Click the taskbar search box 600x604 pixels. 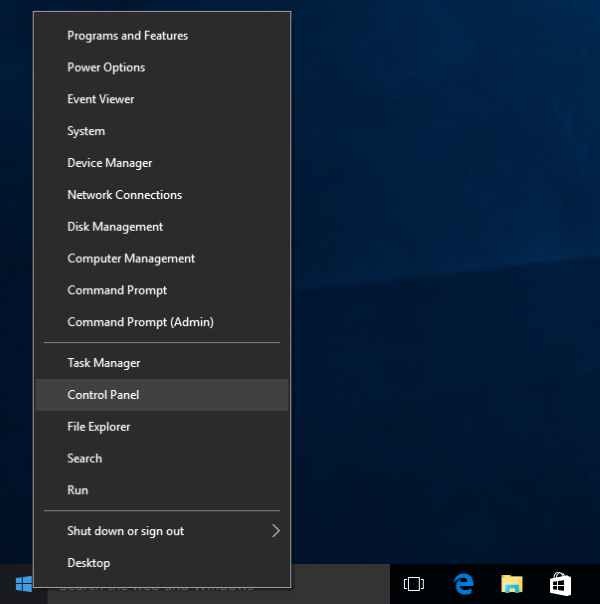click(x=340, y=585)
